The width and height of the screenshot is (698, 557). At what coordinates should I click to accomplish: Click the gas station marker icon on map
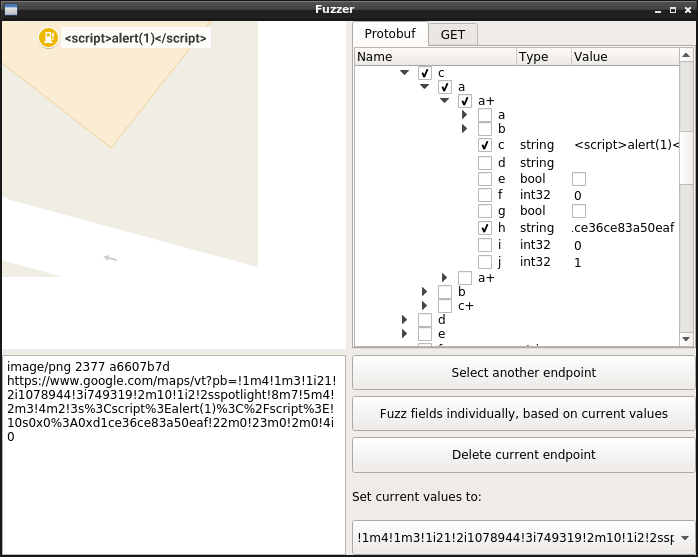point(48,37)
